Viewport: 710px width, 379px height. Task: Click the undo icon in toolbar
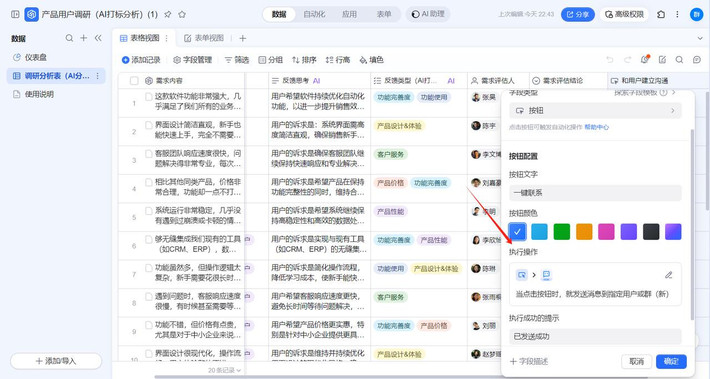(610, 60)
